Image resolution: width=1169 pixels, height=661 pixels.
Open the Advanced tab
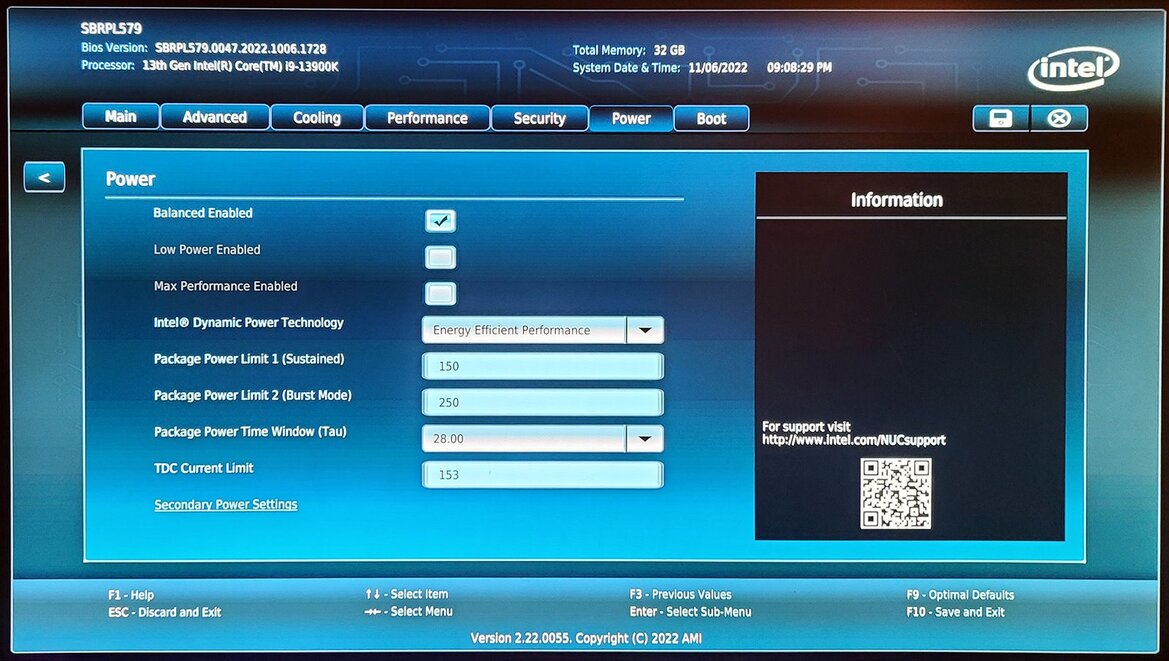click(214, 117)
